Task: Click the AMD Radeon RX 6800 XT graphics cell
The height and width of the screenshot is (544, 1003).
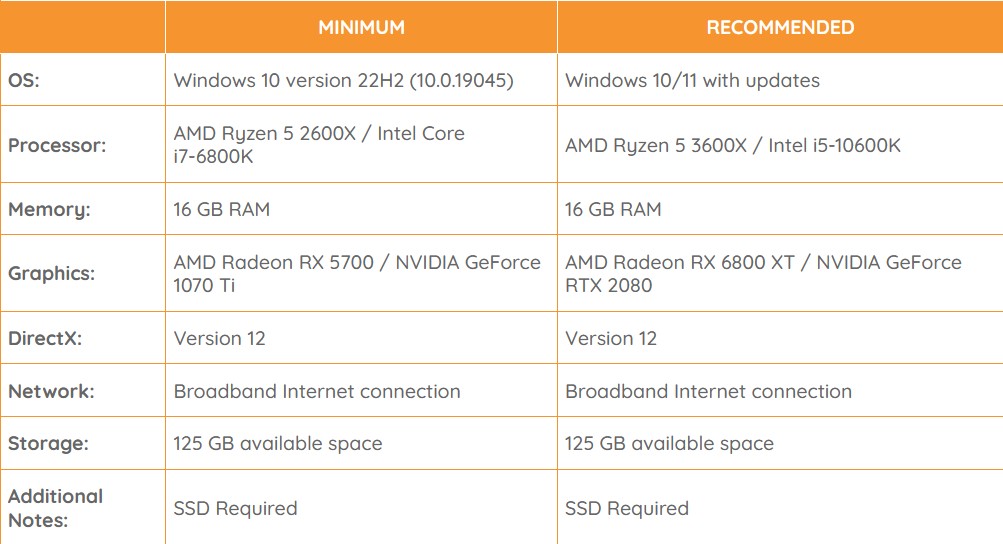Action: click(x=763, y=273)
